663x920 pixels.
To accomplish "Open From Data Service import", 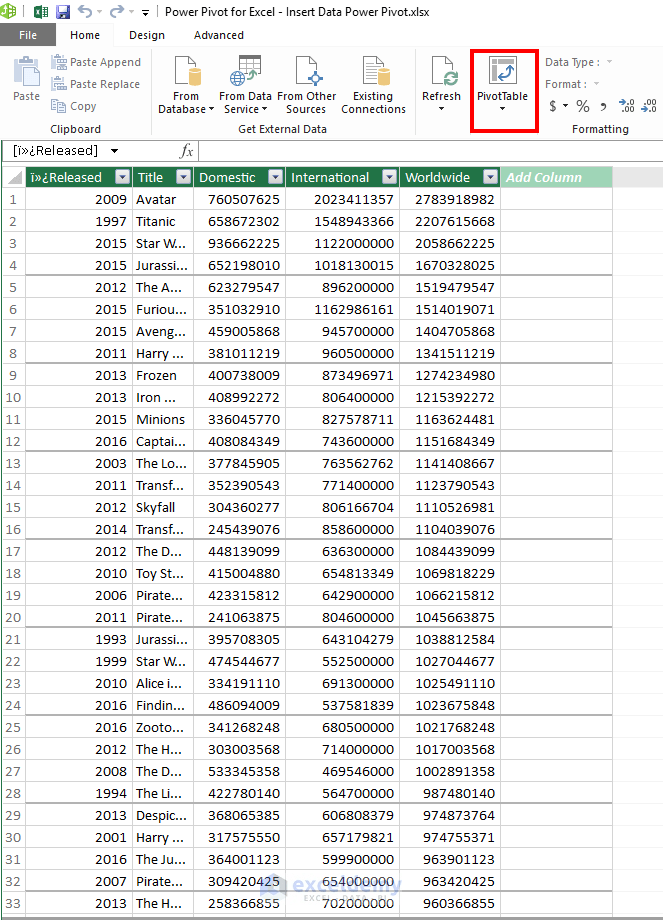I will (245, 85).
